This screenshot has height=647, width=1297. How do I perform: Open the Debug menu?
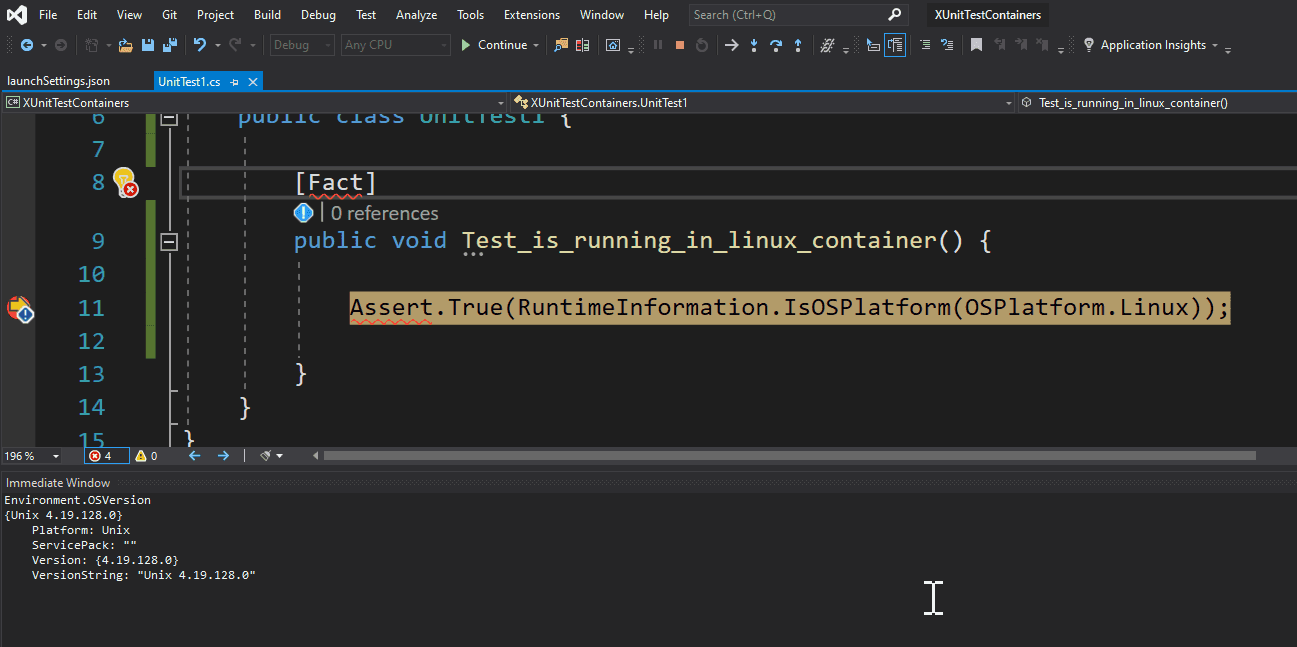(x=318, y=15)
